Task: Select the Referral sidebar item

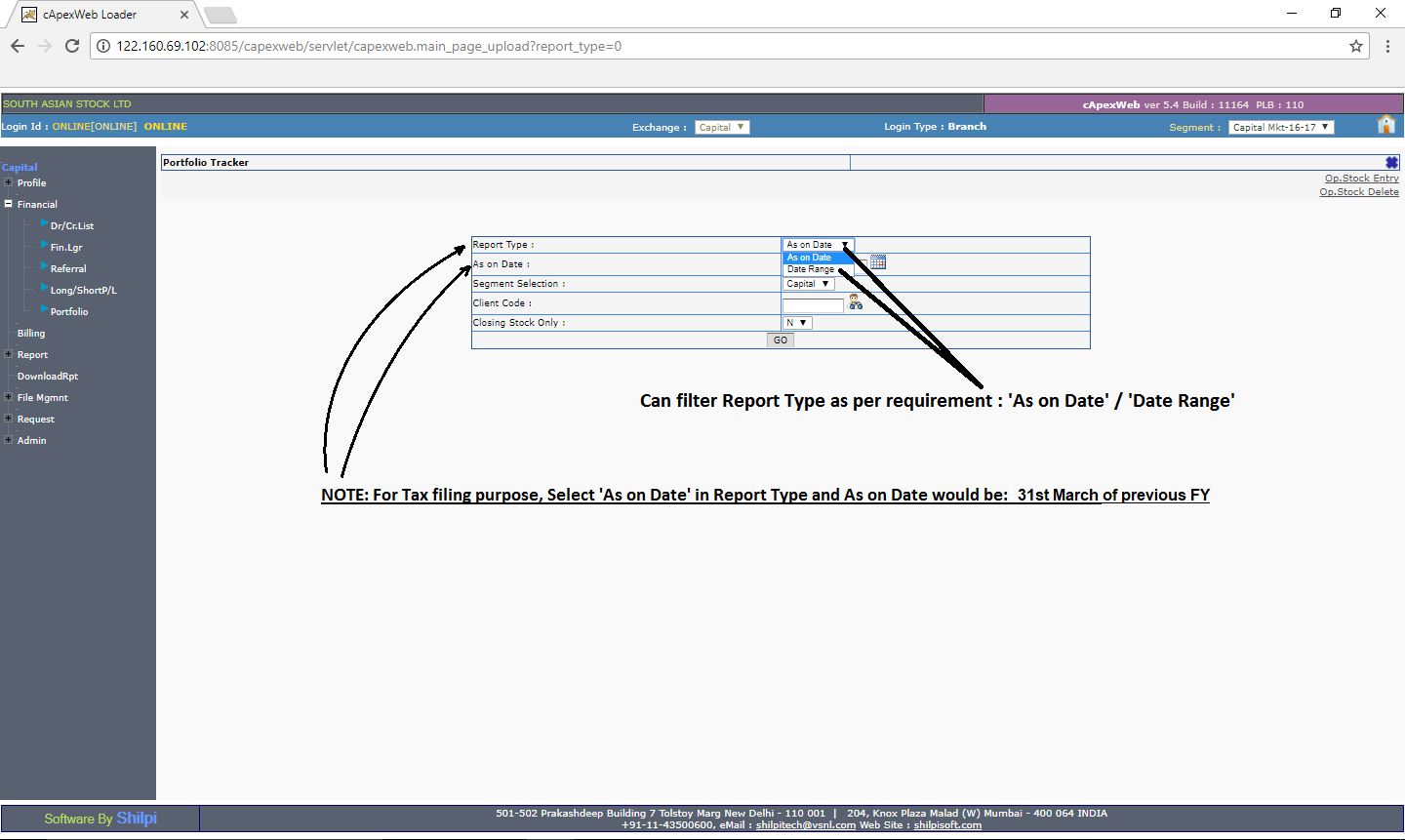Action: click(68, 269)
